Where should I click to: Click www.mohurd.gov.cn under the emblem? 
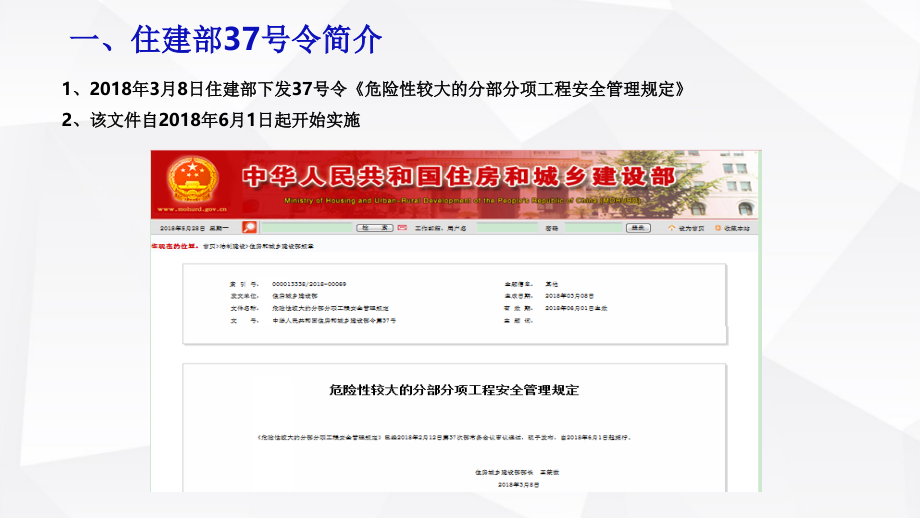(192, 209)
